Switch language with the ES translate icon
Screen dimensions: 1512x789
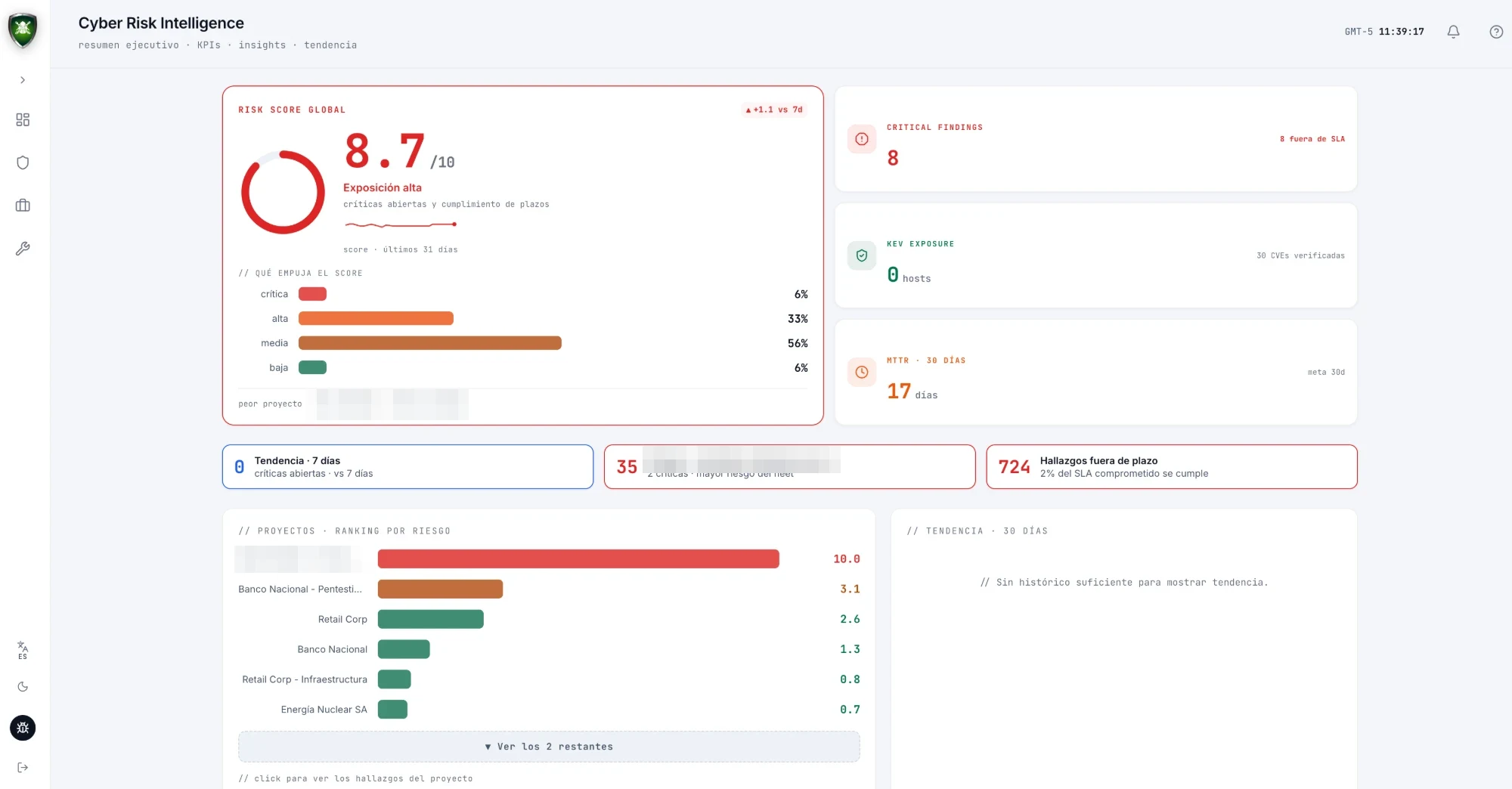pyautogui.click(x=23, y=650)
